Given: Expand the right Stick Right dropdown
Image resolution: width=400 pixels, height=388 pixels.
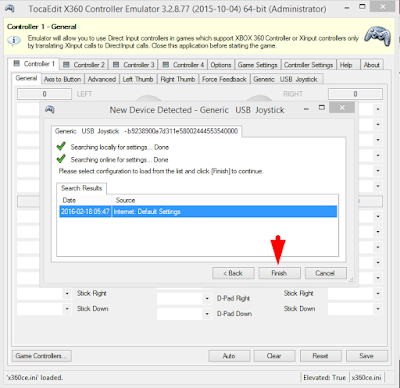Looking at the screenshot, I should click(378, 294).
